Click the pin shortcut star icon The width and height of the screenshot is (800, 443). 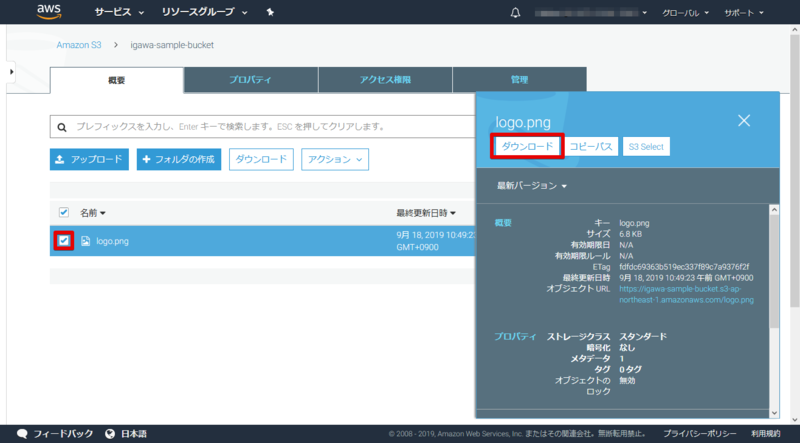tap(270, 12)
